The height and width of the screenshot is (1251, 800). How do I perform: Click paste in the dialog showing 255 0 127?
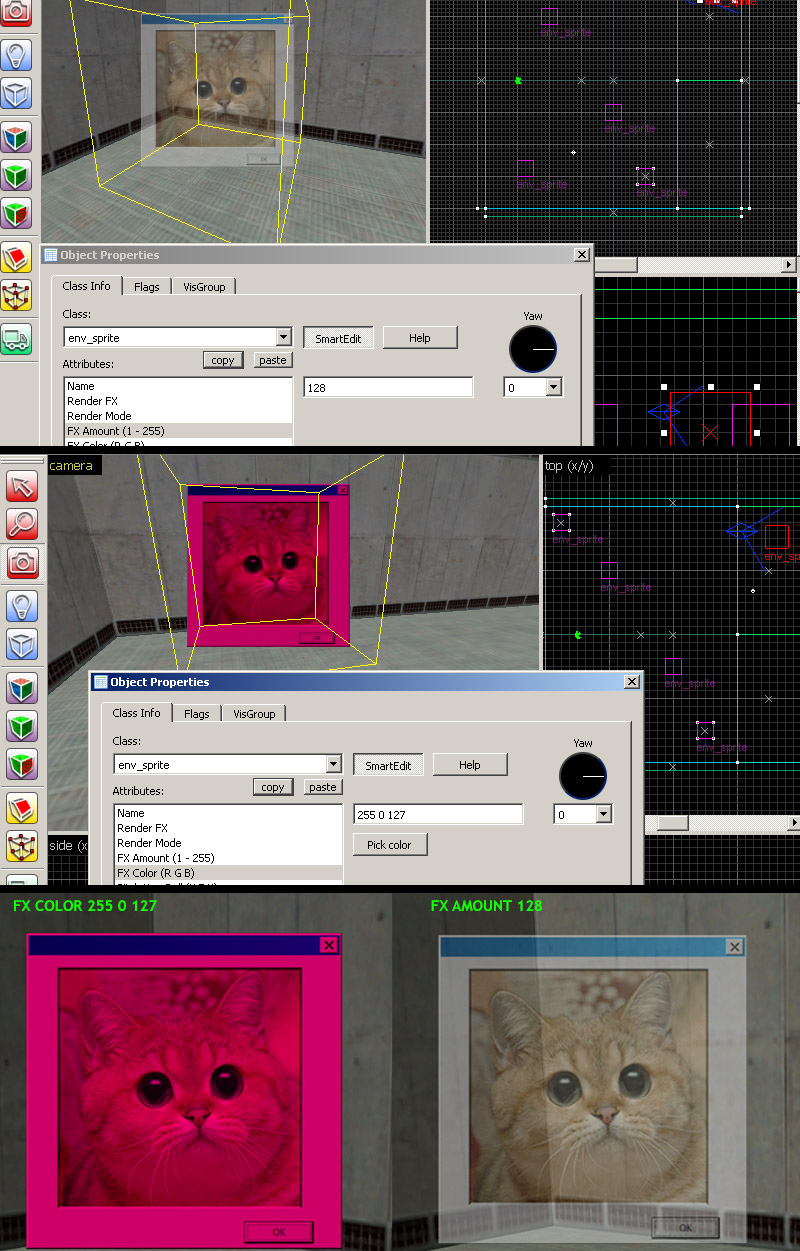tap(323, 787)
